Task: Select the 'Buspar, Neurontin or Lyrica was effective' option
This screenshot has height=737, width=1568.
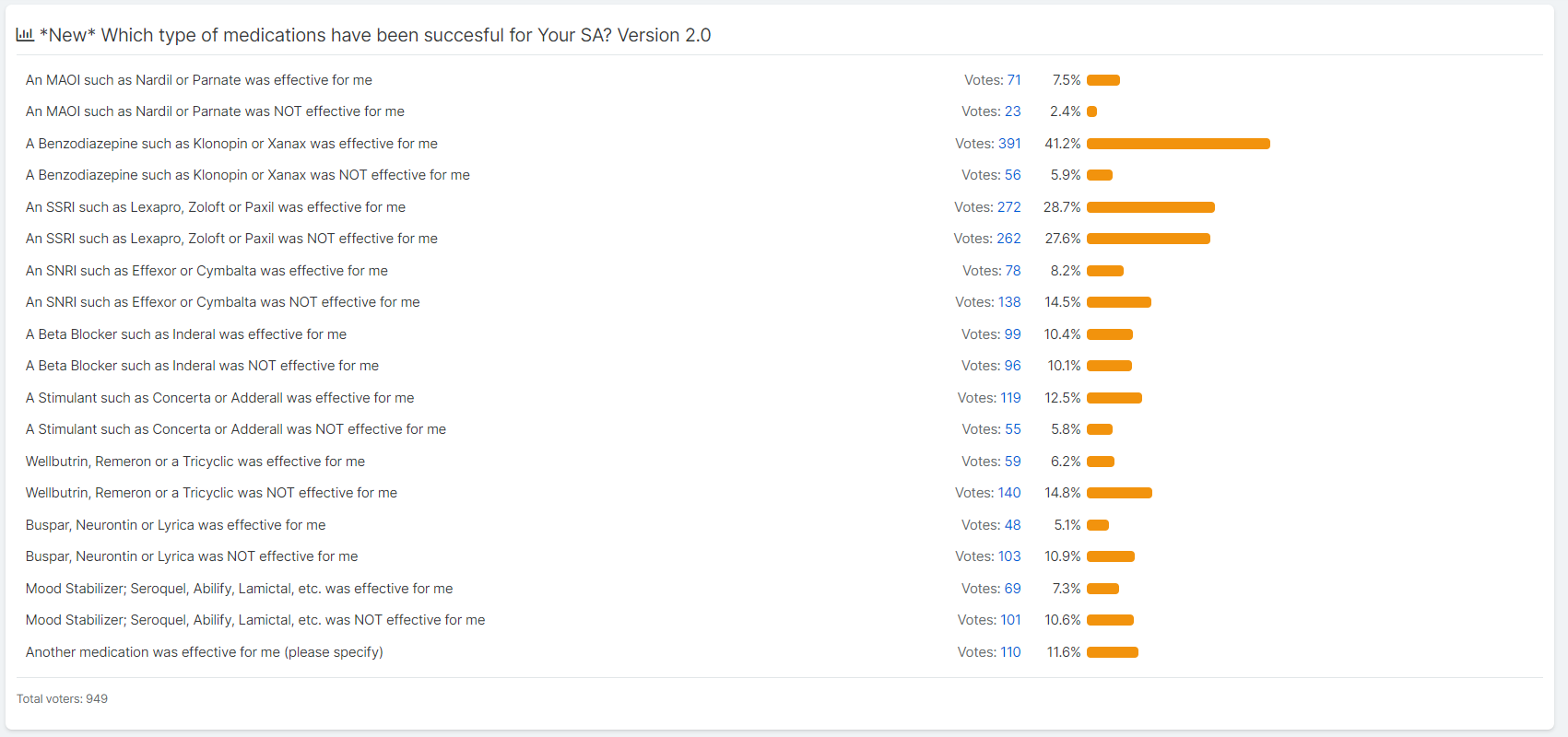Action: tap(175, 525)
